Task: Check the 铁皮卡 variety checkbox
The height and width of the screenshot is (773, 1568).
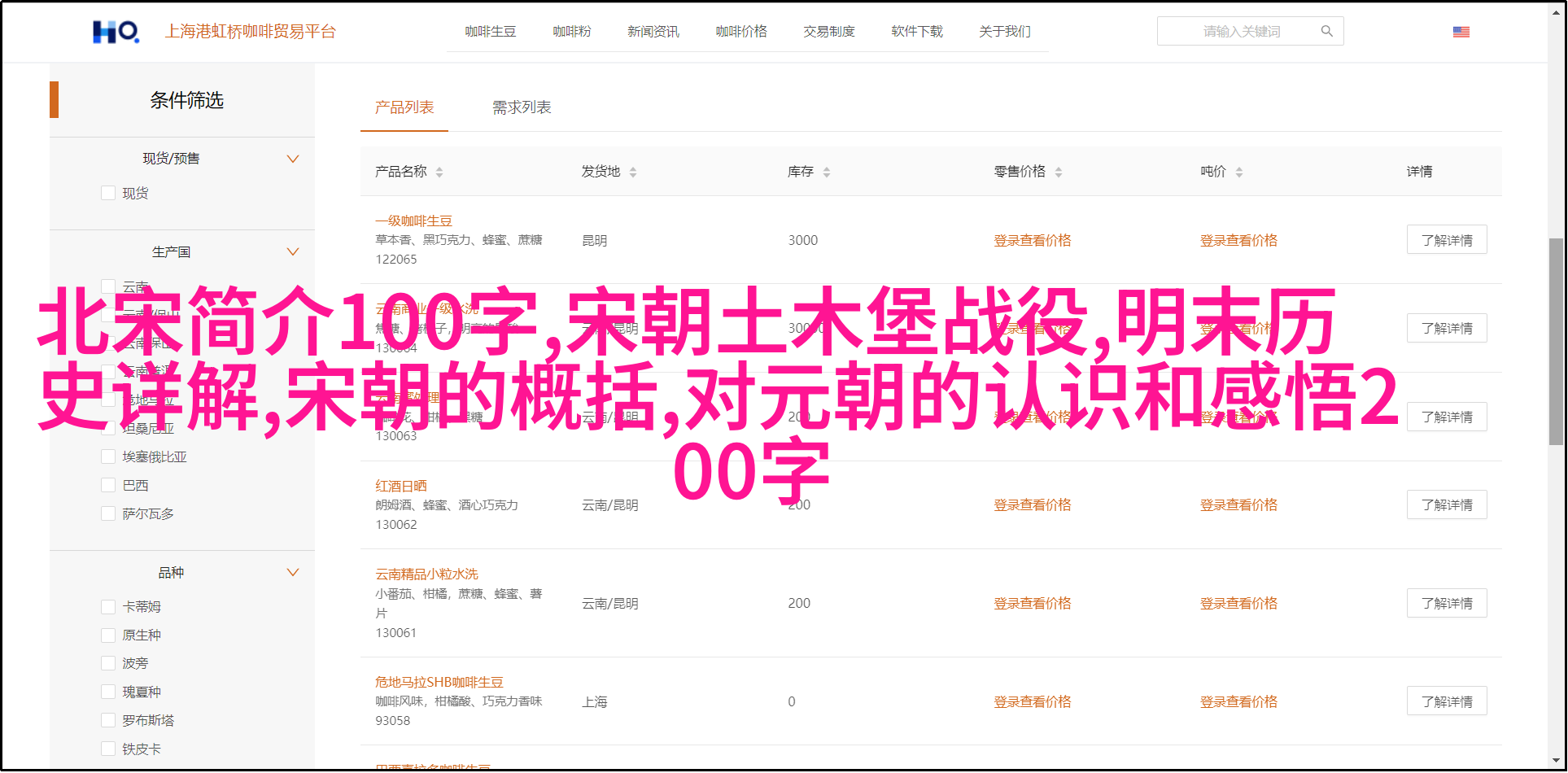Action: pos(108,749)
